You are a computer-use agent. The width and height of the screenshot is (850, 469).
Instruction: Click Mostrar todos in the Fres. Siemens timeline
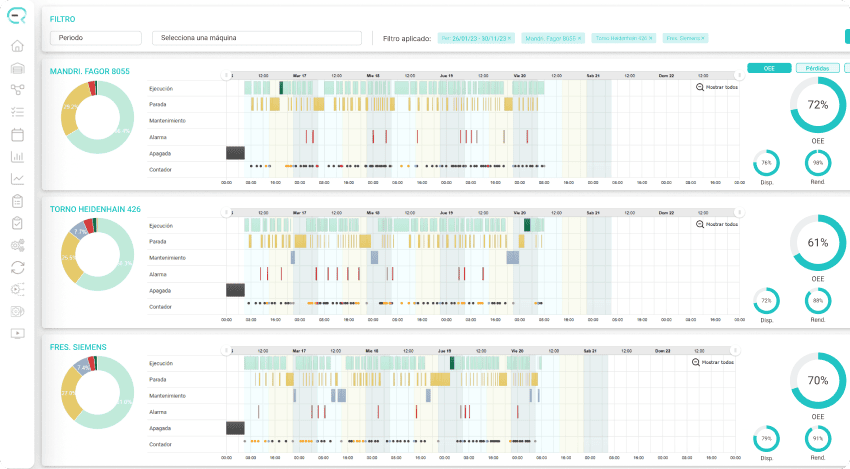pos(713,362)
